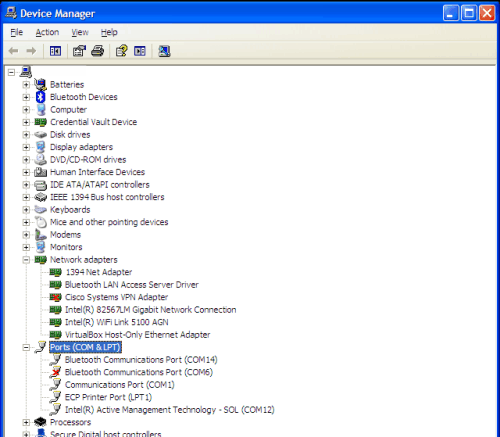Toggle the console tree pane icon

pyautogui.click(x=55, y=51)
